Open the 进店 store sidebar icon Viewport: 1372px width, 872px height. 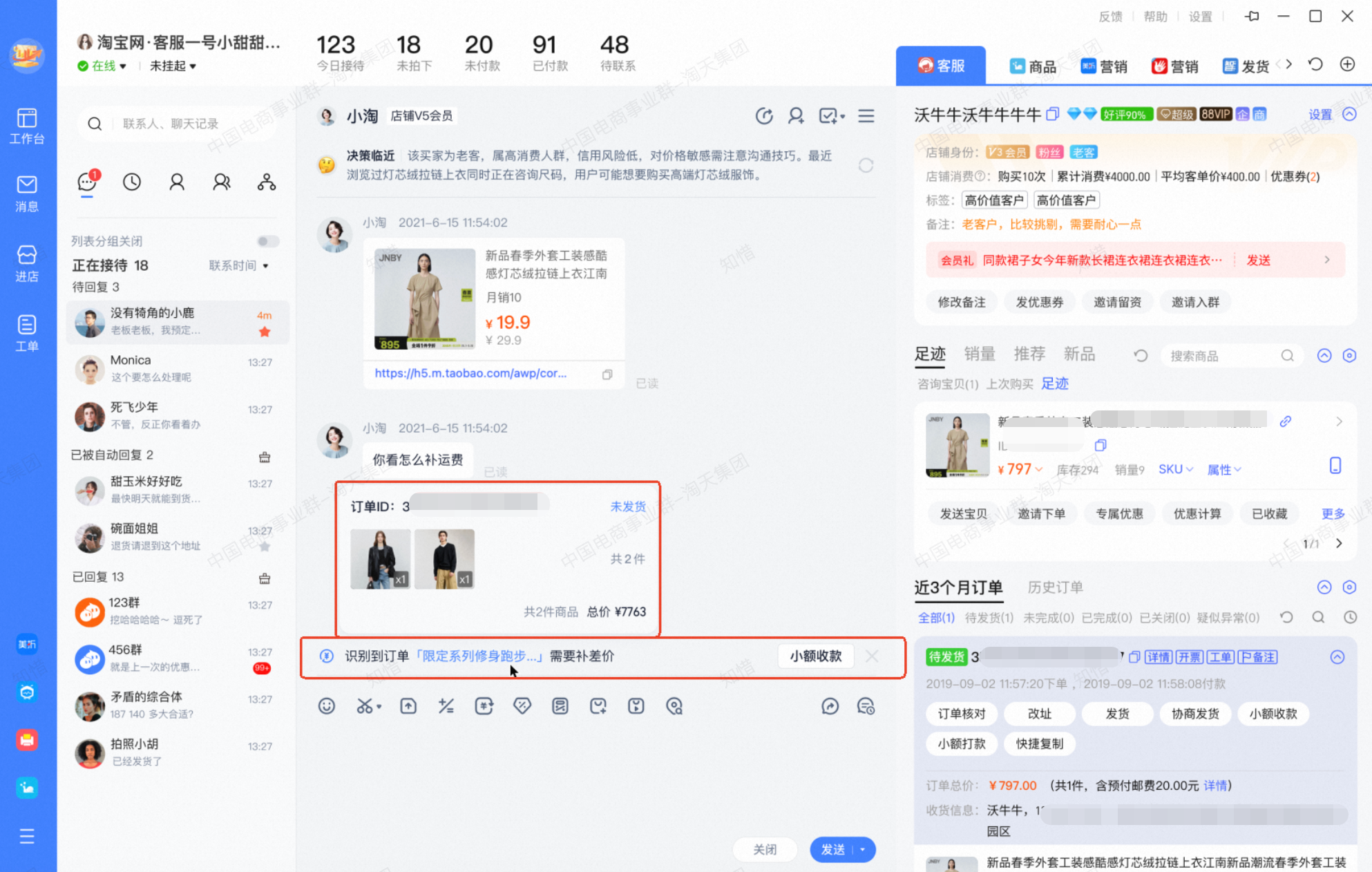point(27,263)
